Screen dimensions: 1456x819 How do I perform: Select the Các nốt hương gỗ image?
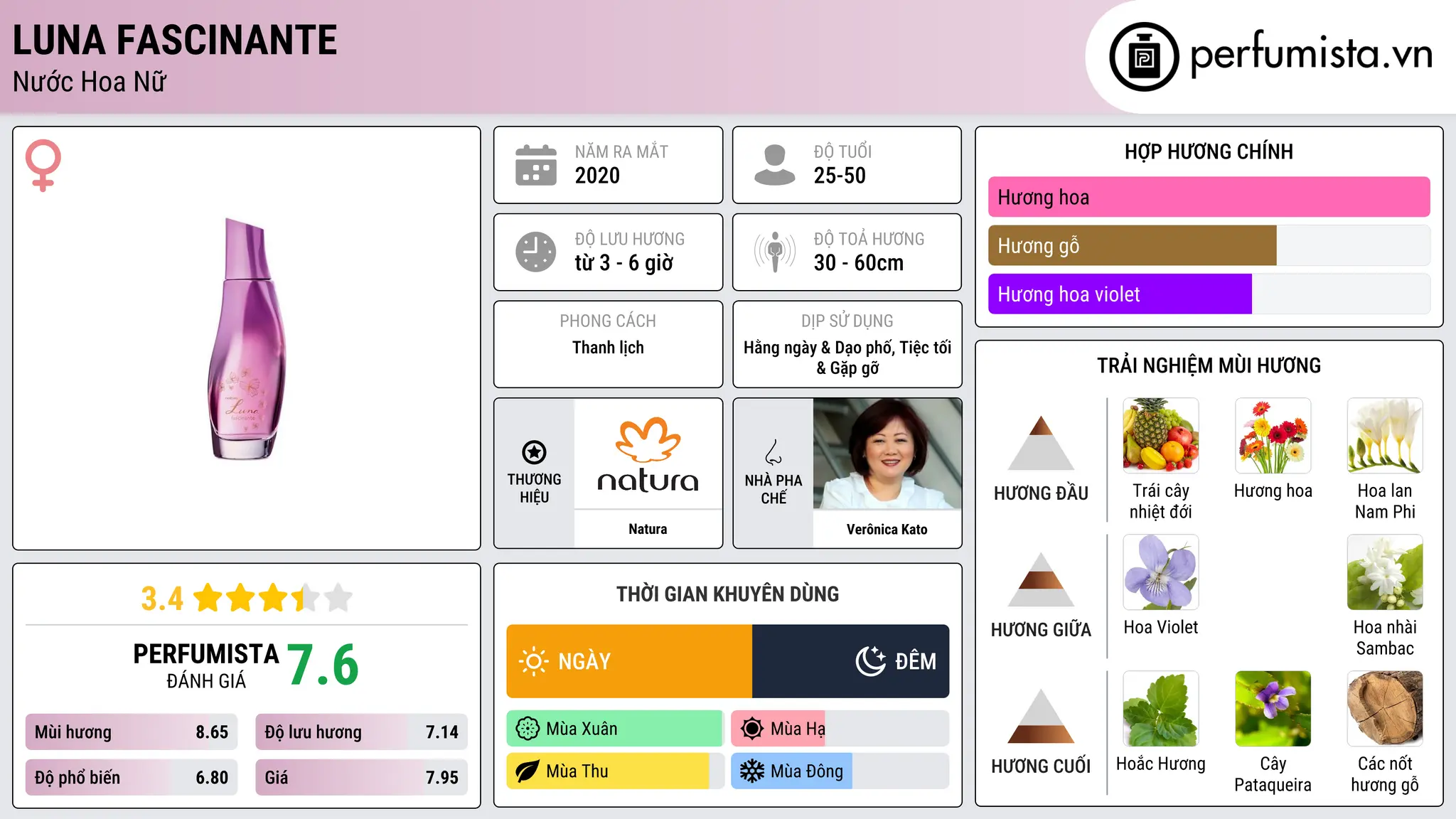coord(1385,708)
